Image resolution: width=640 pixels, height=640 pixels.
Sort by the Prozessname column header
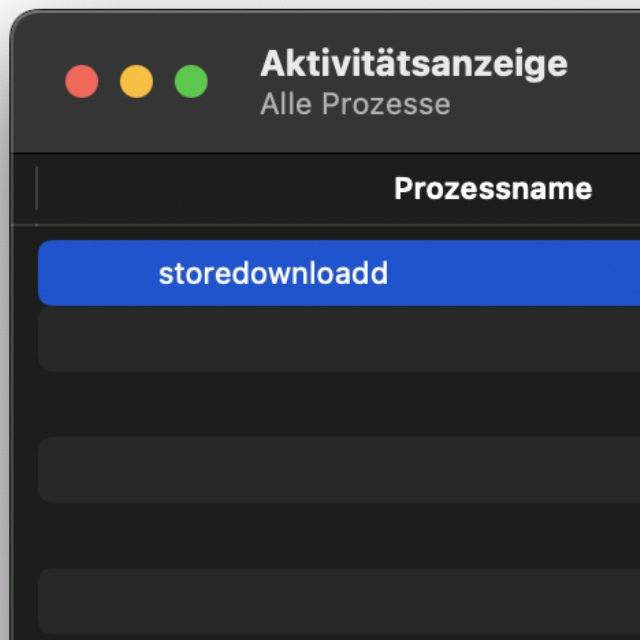[492, 189]
